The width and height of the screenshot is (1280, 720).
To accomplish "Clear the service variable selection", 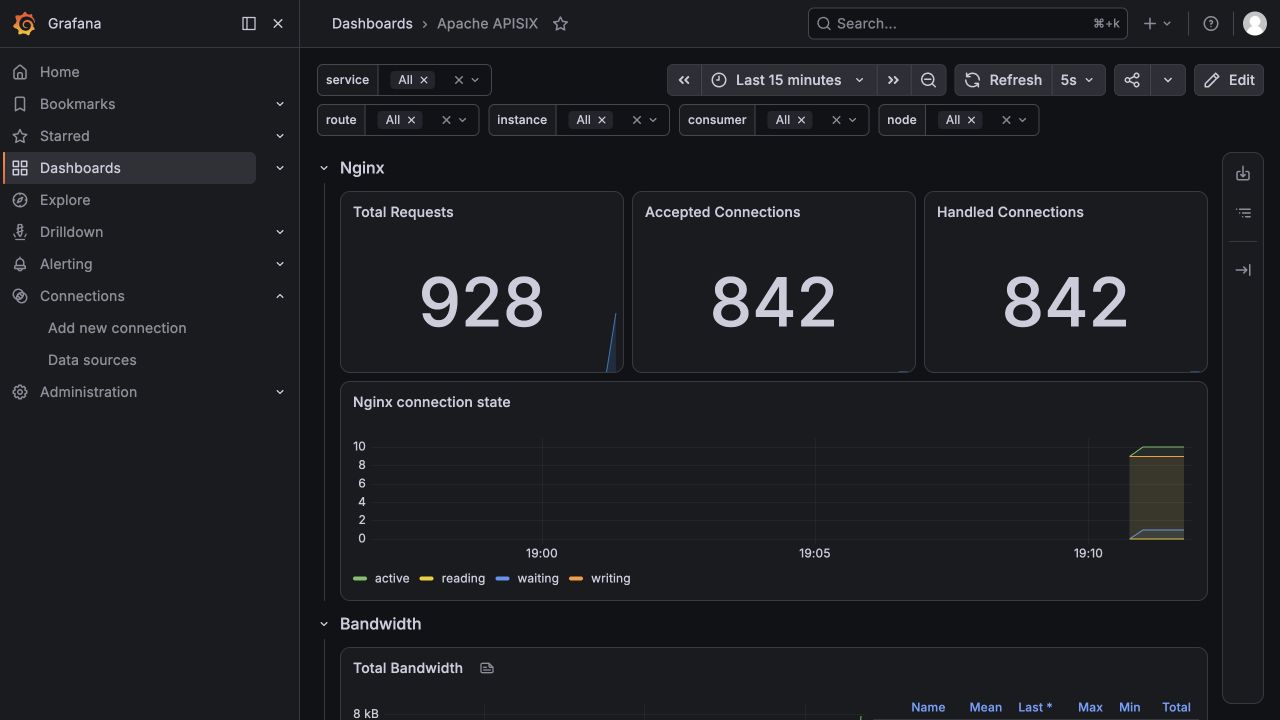I will click(x=459, y=80).
